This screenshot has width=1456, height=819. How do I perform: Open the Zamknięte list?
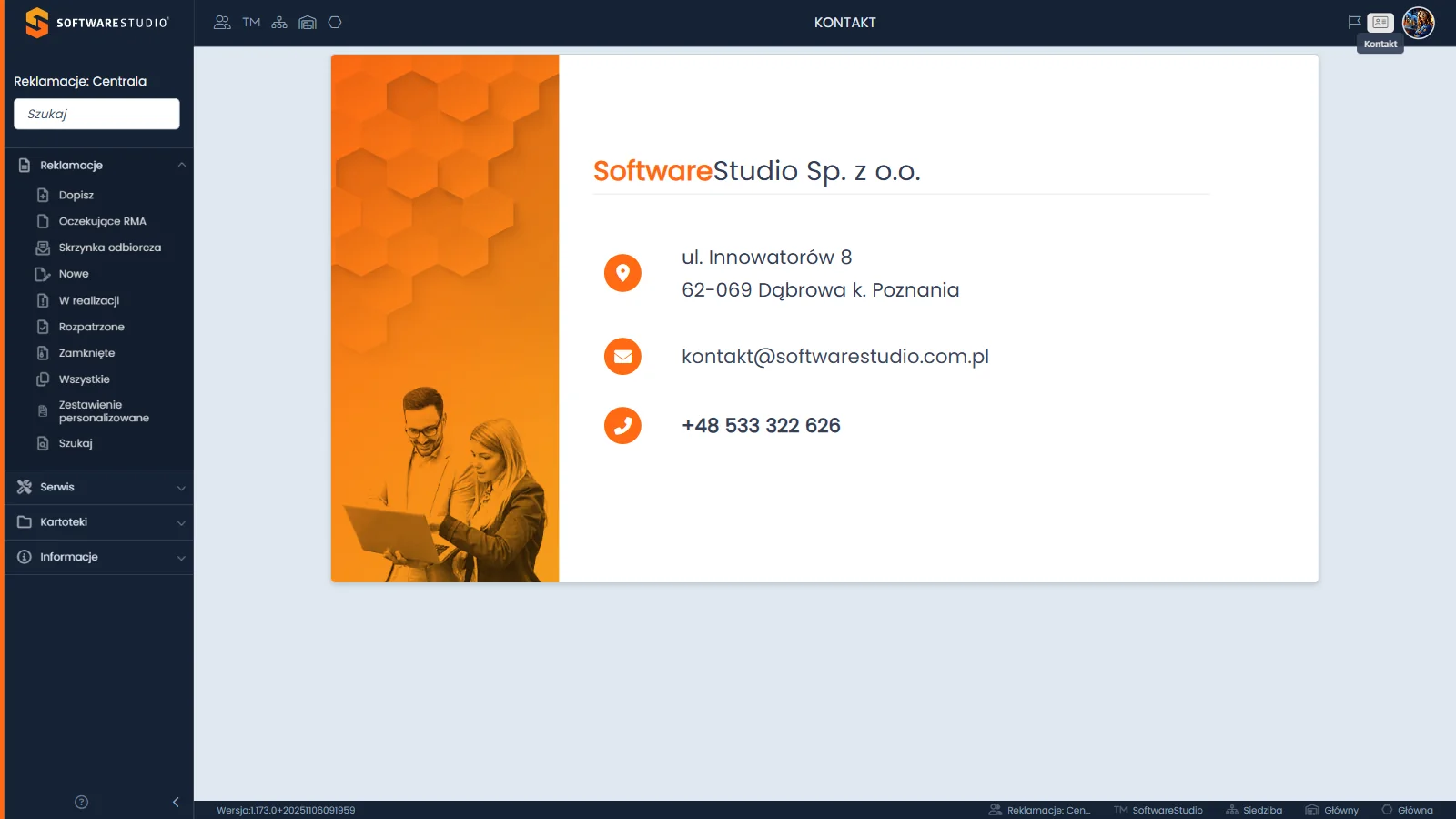(x=86, y=353)
